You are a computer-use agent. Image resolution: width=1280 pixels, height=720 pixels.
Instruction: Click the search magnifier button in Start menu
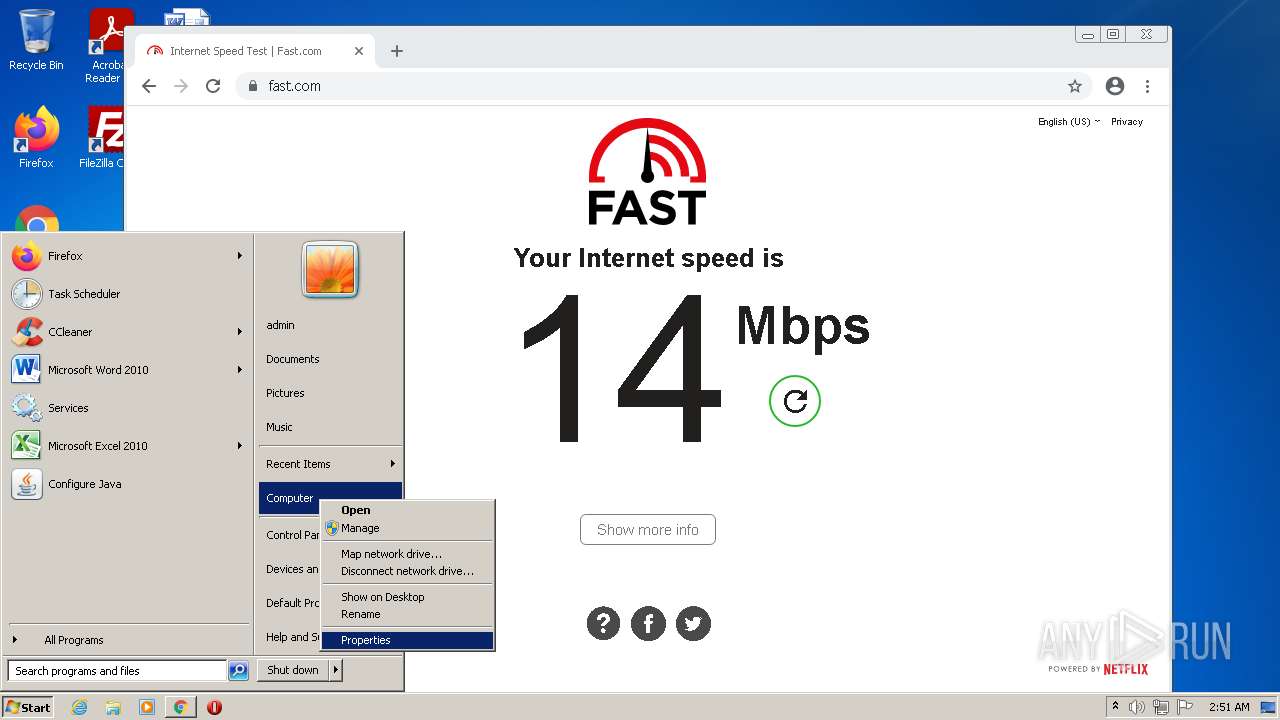(x=238, y=671)
